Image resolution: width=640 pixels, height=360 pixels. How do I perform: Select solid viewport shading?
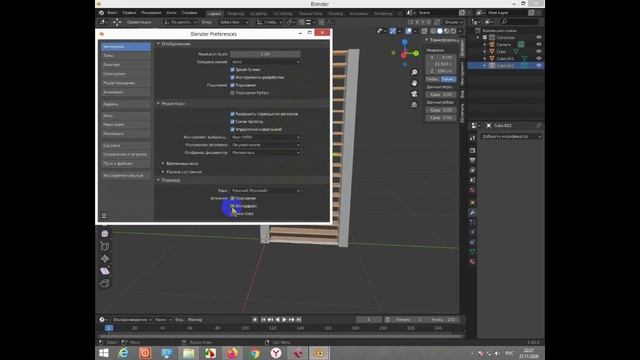click(x=440, y=31)
